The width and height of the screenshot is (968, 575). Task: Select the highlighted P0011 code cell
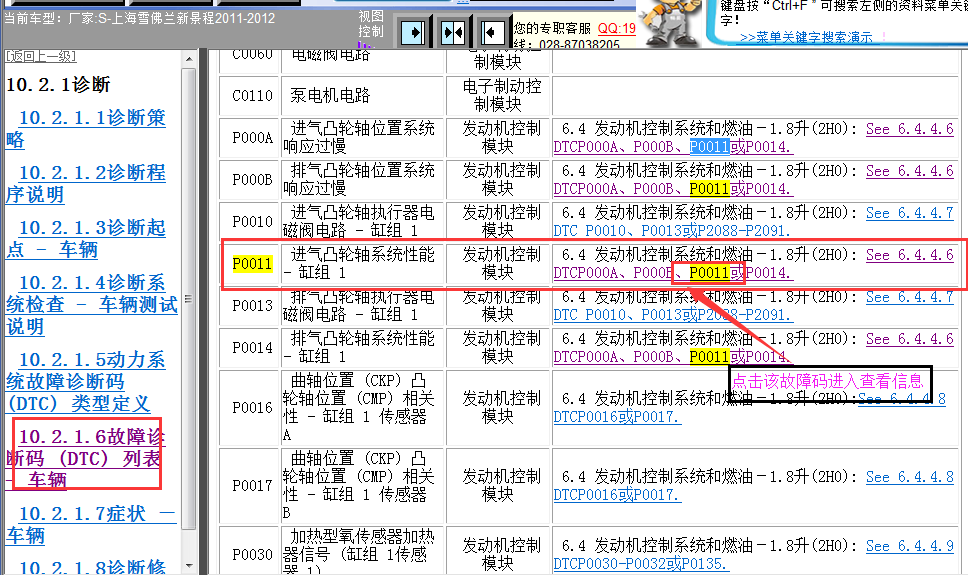coord(251,264)
